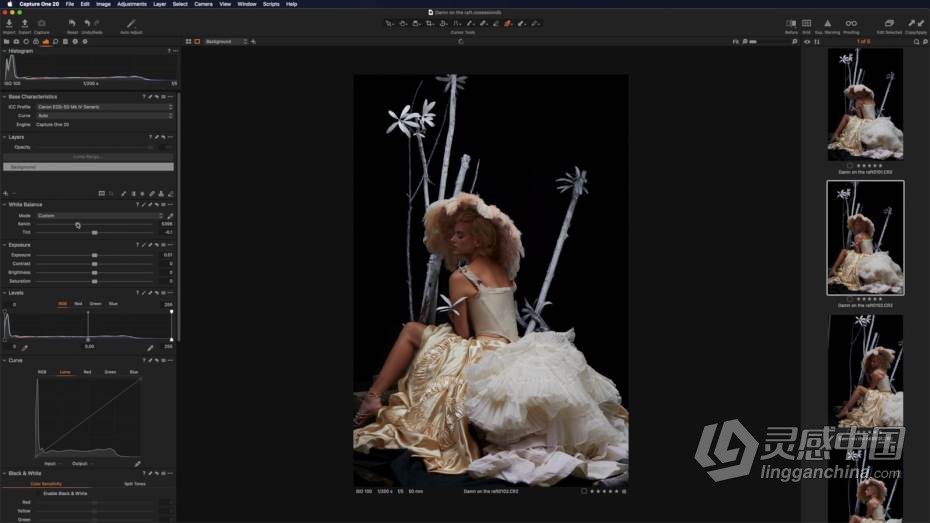Open the Split Tones tab in Black & White

pos(135,484)
